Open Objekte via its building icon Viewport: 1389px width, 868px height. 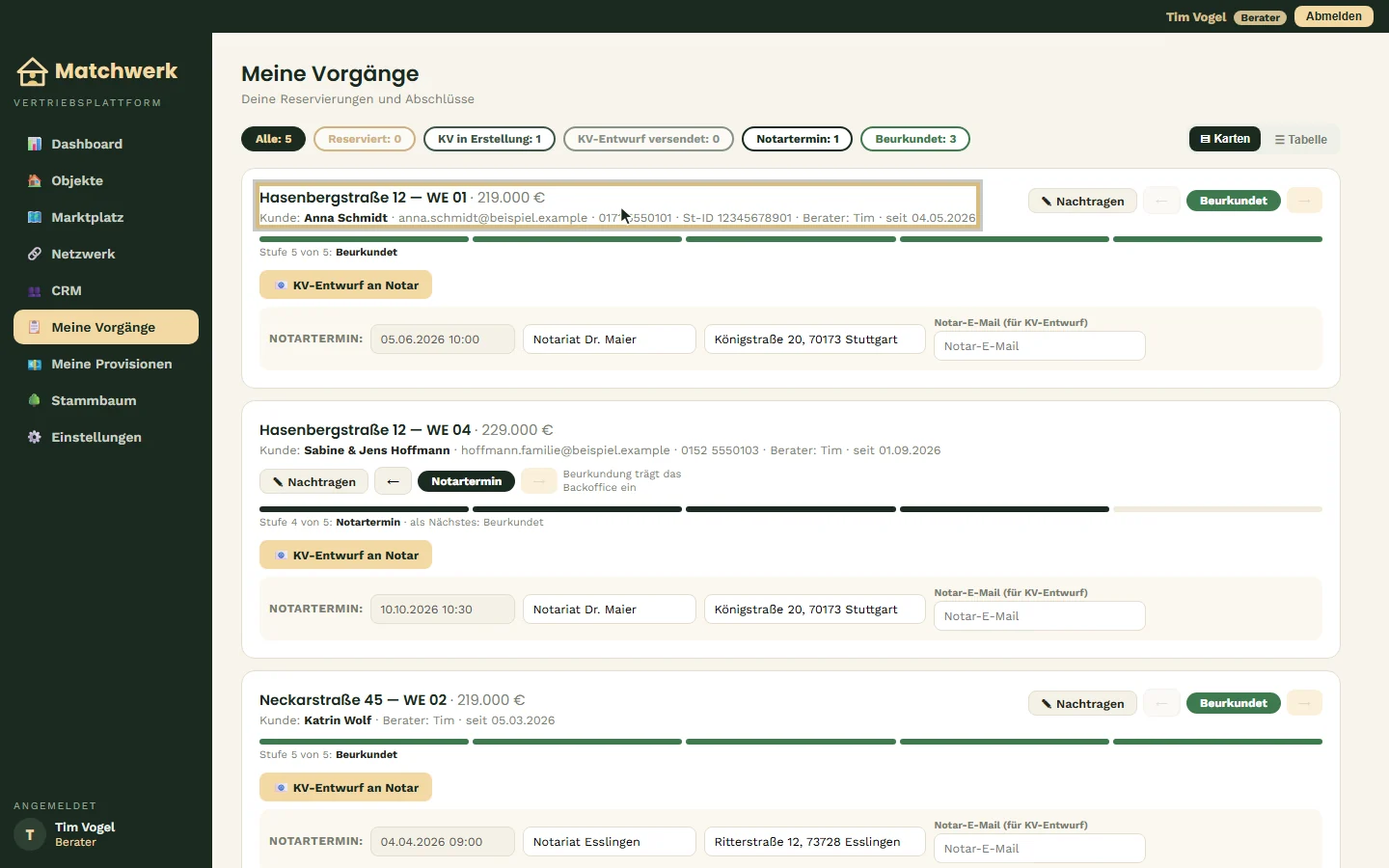(35, 180)
